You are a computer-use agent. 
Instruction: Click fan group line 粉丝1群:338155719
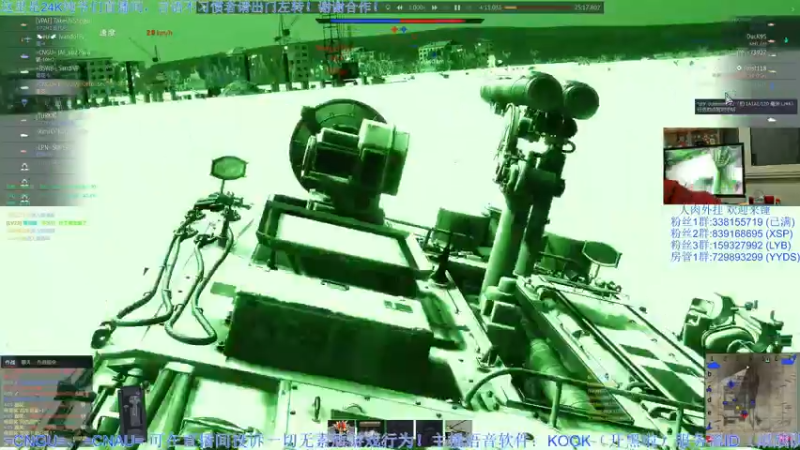[733, 222]
